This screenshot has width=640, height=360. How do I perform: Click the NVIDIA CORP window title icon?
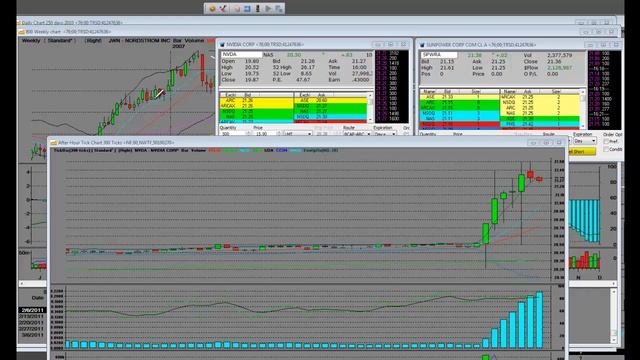pos(222,44)
